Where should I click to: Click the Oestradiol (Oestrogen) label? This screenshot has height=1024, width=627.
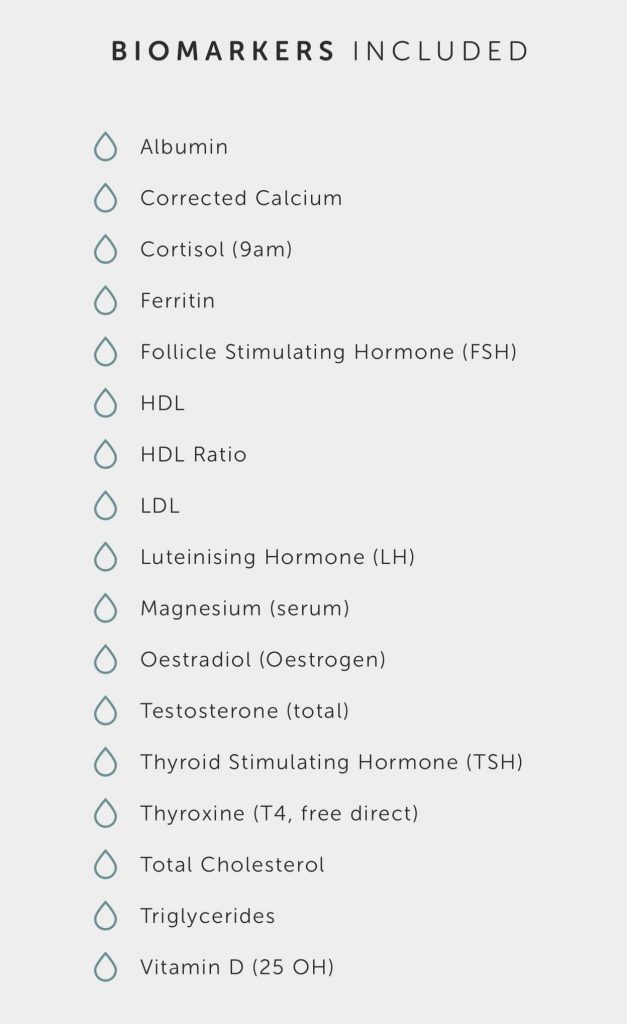tap(262, 660)
